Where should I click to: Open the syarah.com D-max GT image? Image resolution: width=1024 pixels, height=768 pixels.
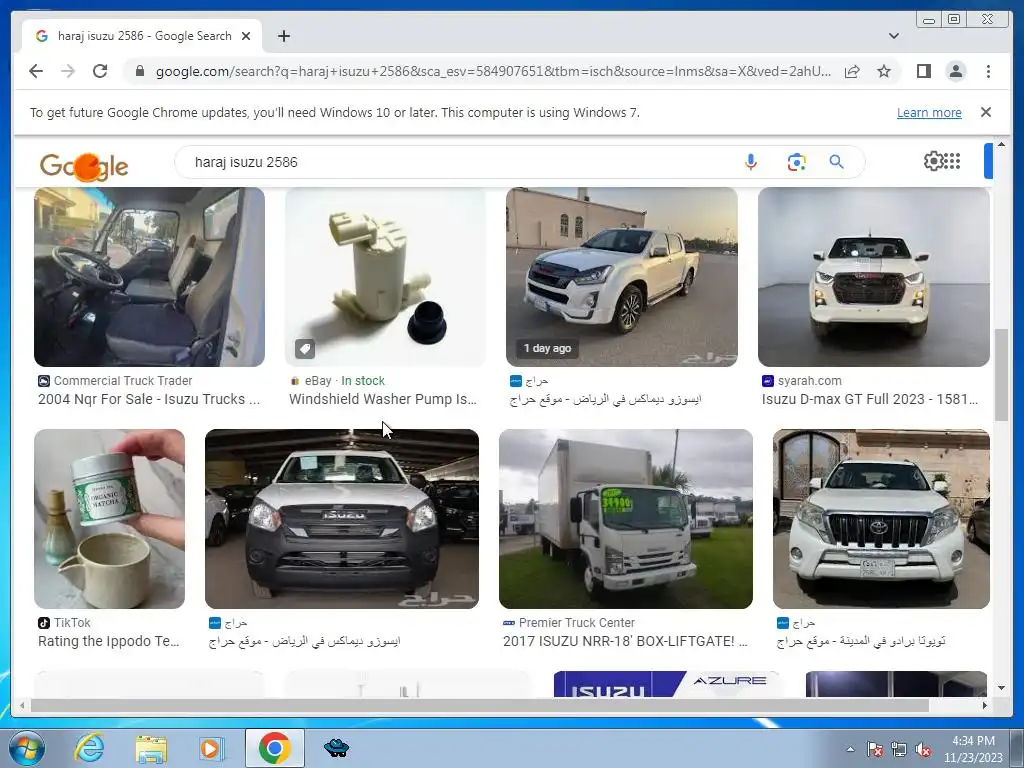874,277
